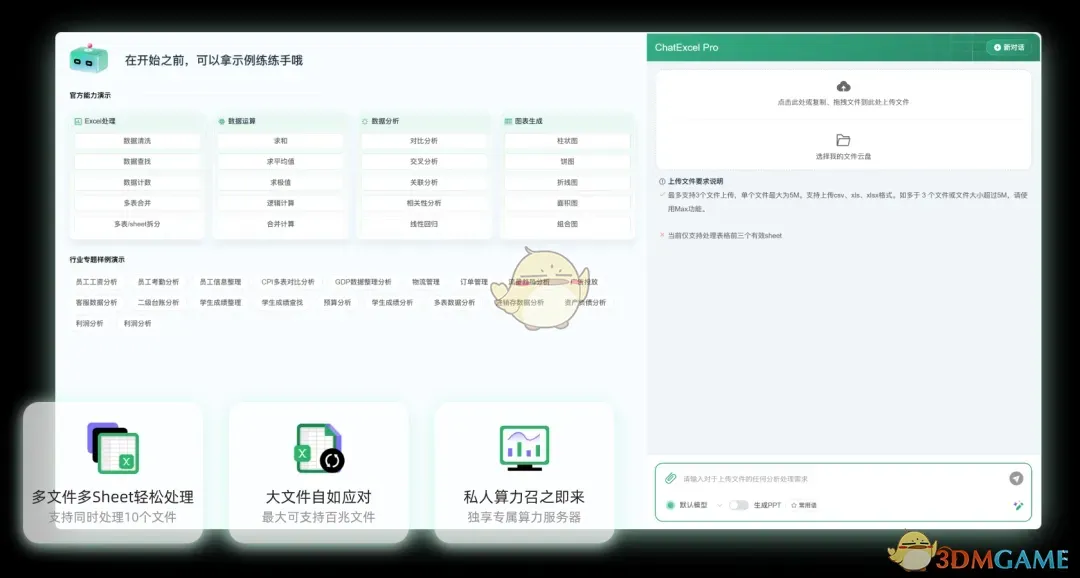Screen dimensions: 1080x578
Task: Click the send paper-plane icon
Action: point(1017,477)
